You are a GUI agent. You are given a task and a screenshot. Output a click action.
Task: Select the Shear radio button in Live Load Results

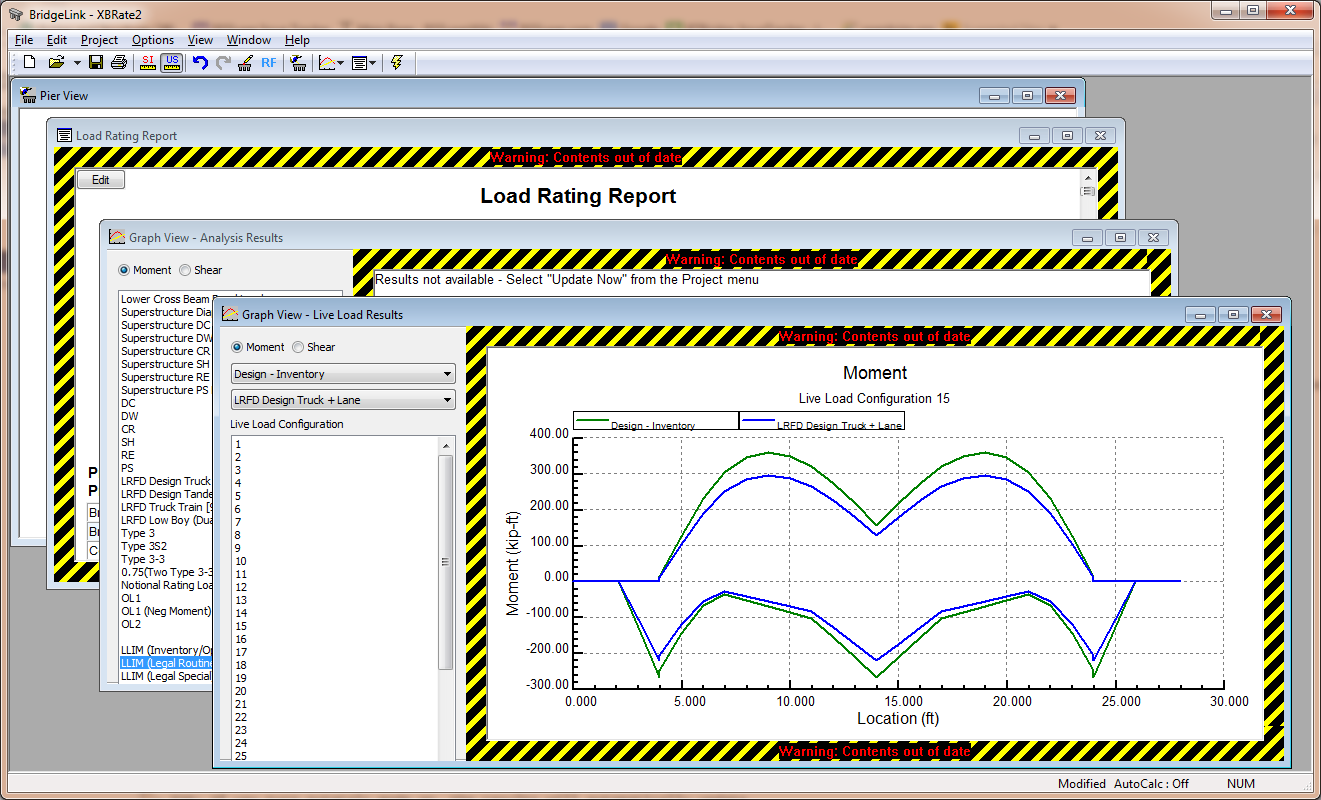point(298,347)
